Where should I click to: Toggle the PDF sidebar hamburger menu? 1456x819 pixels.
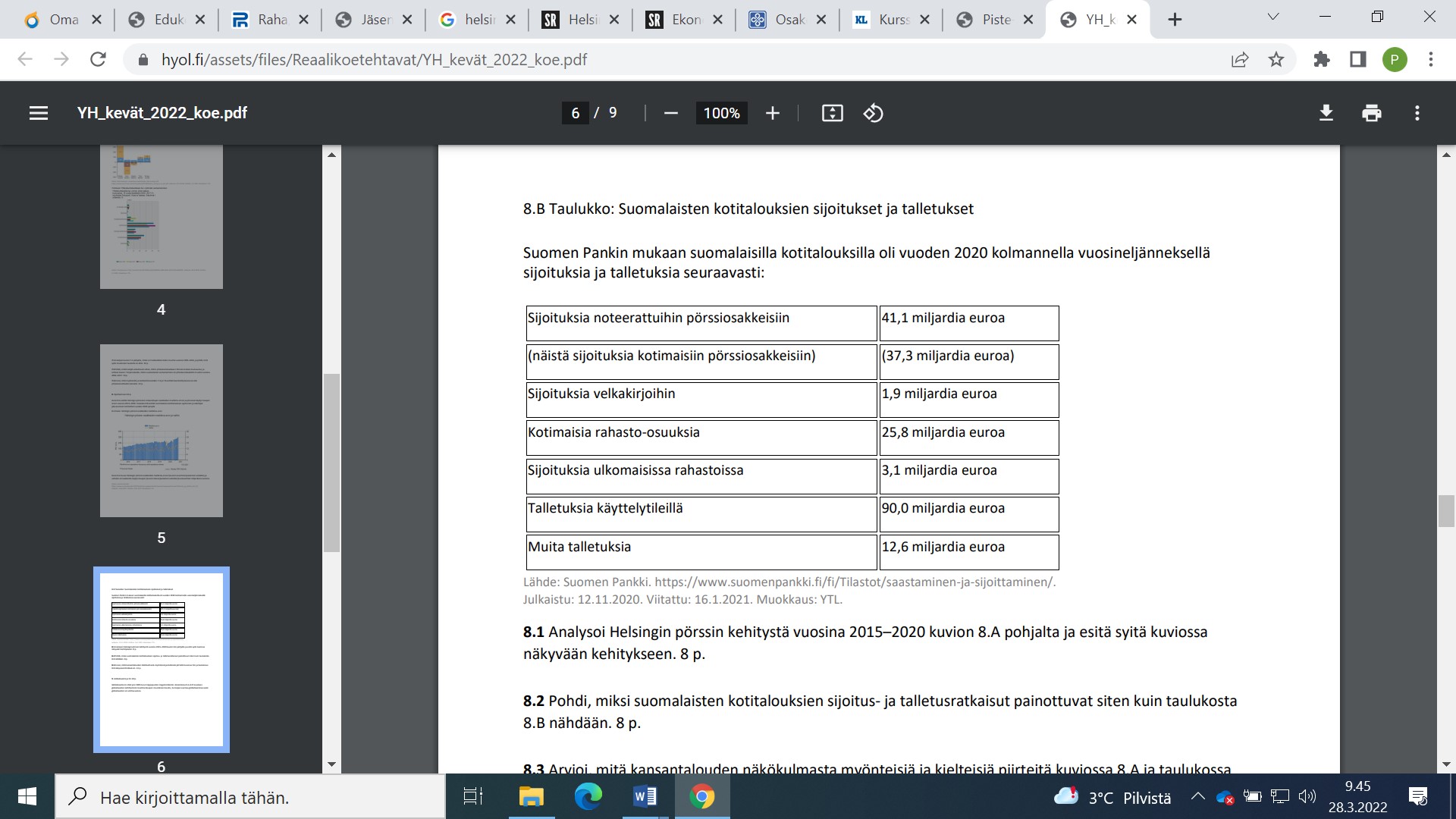[39, 113]
